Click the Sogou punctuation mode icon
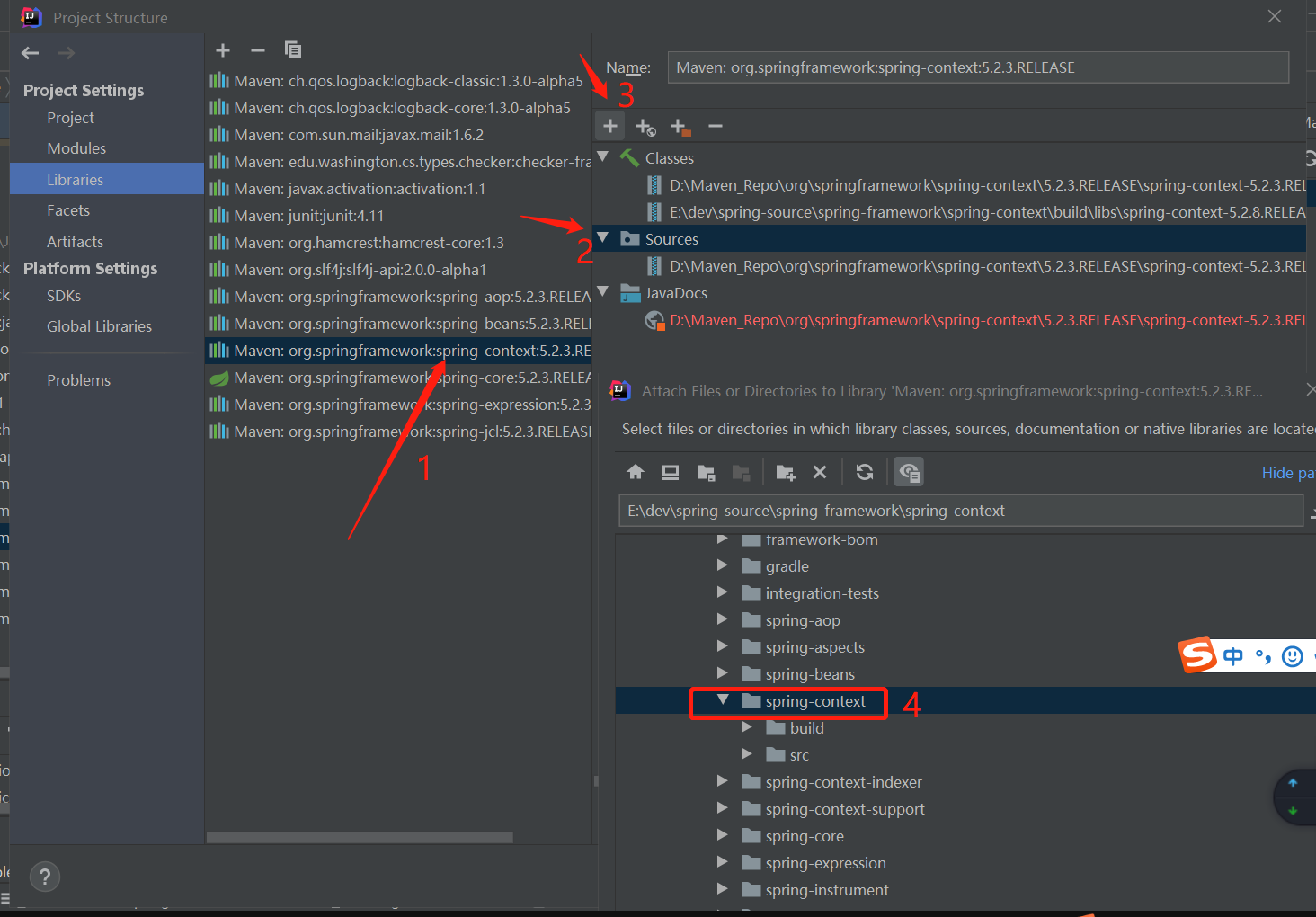The image size is (1316, 917). (x=1264, y=656)
